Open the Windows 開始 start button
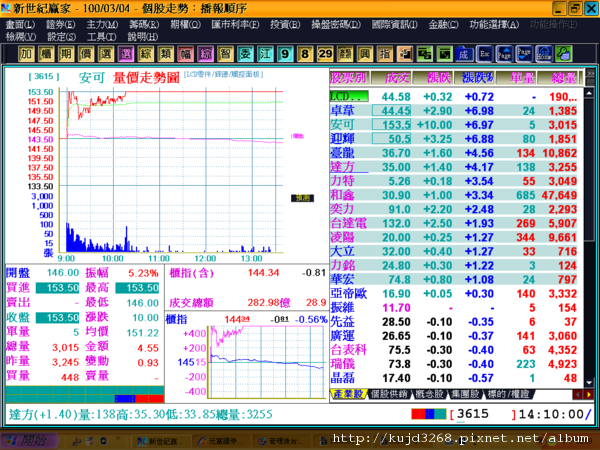This screenshot has width=600, height=450. coord(30,441)
